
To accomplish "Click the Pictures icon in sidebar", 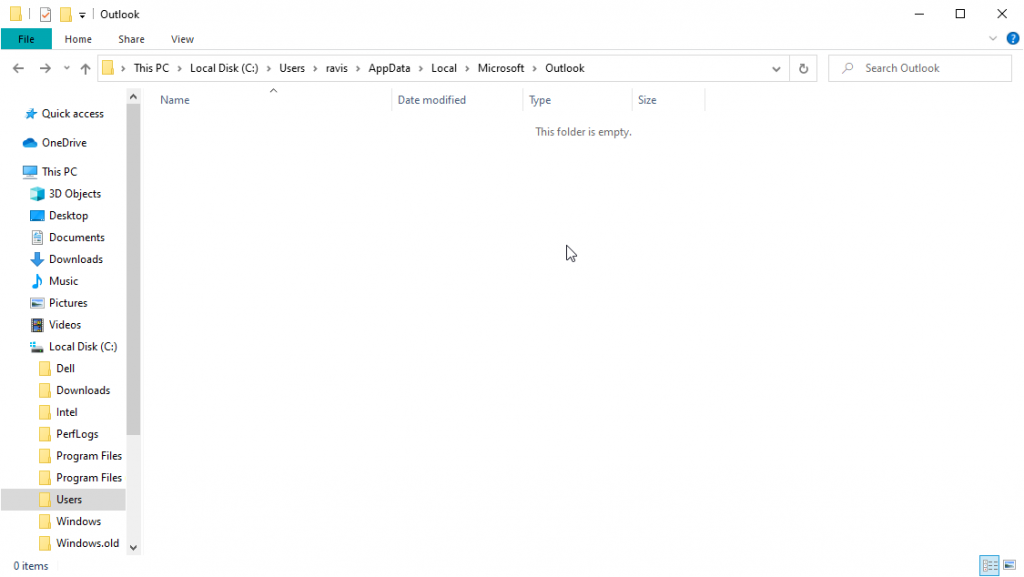I will pos(37,303).
